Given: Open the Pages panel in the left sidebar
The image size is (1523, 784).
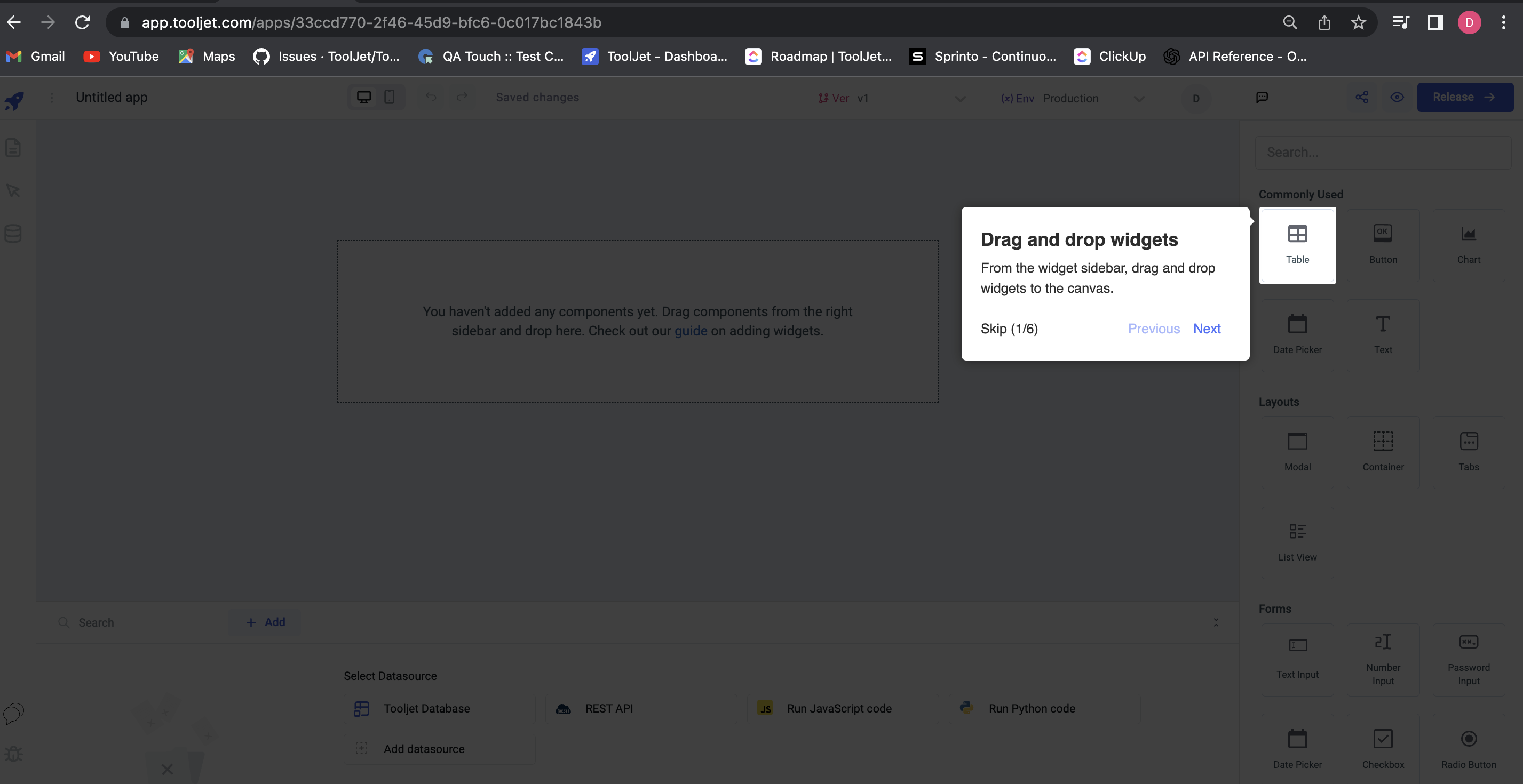Looking at the screenshot, I should tap(13, 148).
